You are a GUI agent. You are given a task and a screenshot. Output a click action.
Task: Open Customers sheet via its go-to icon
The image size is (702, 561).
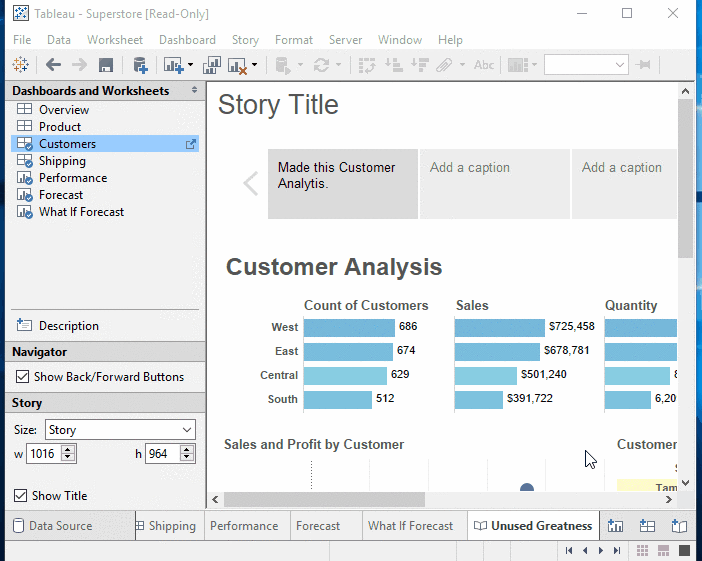pyautogui.click(x=191, y=144)
